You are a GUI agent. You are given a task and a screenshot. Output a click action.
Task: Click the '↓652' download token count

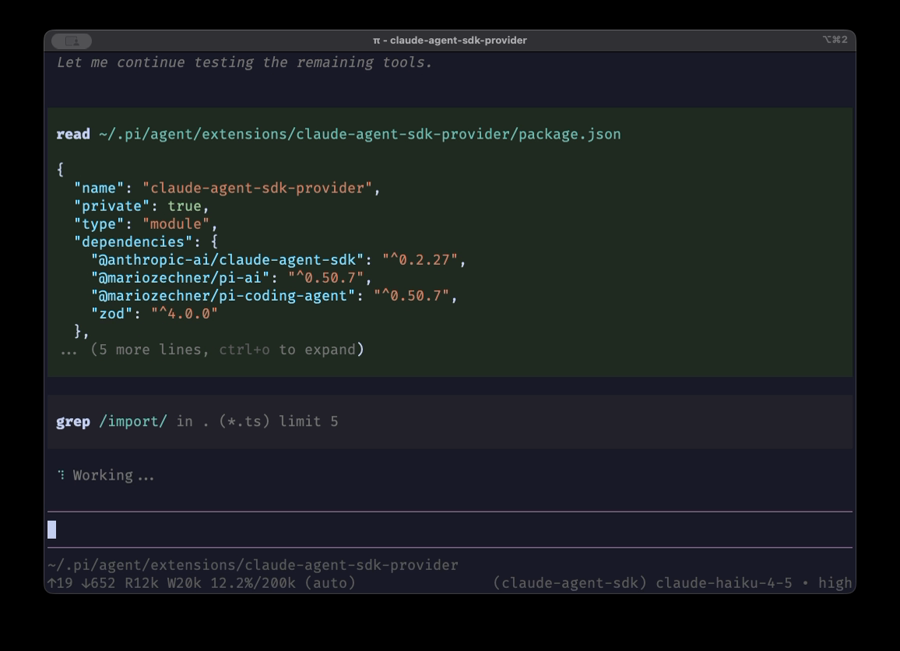(x=98, y=583)
